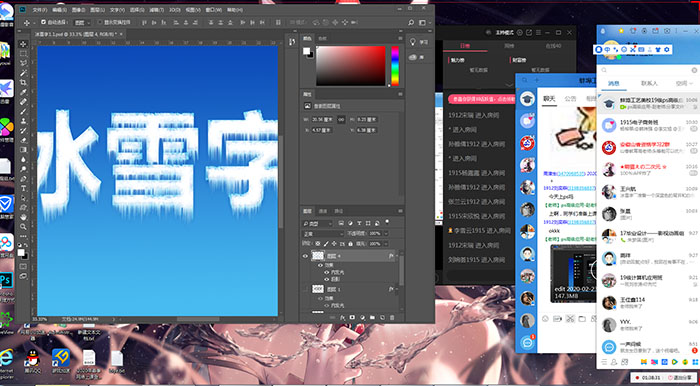This screenshot has width=700, height=386.
Task: Open the Contacts tab in QQ
Action: (x=649, y=83)
